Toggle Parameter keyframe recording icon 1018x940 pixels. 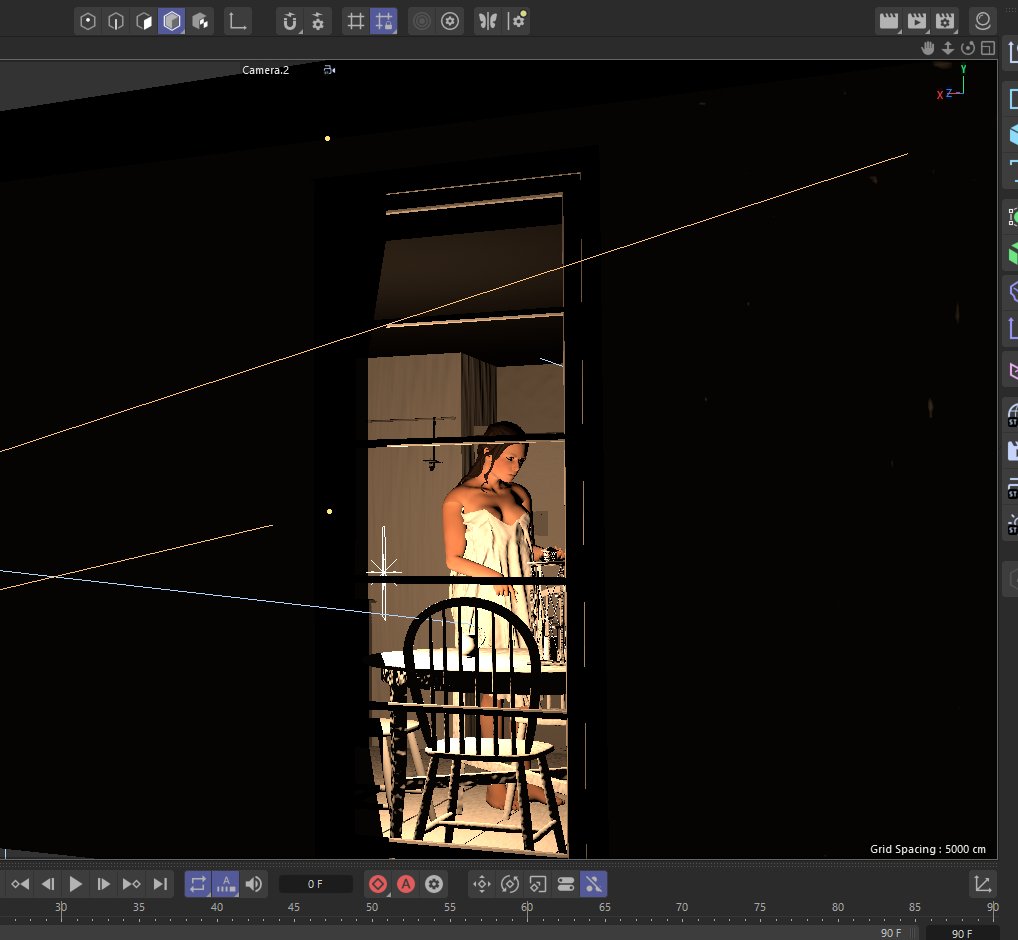565,884
